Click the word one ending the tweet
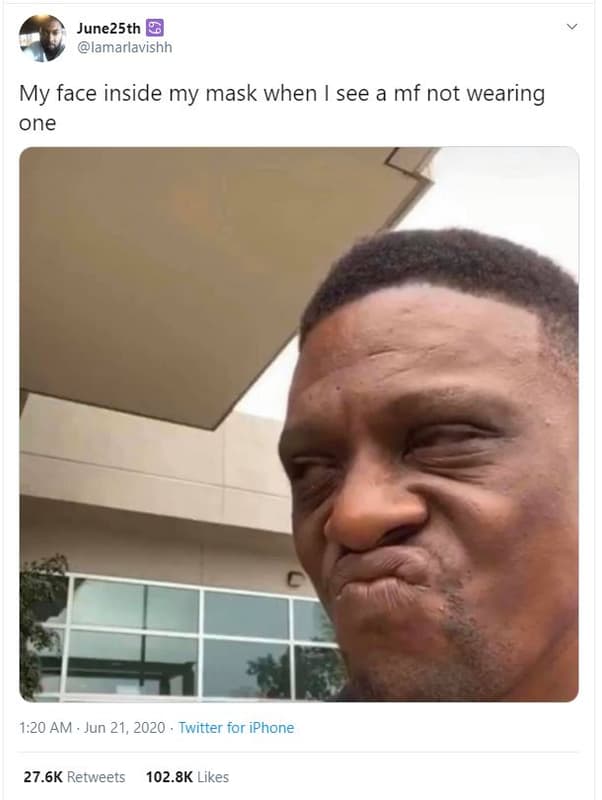This screenshot has height=800, width=602. (37, 123)
